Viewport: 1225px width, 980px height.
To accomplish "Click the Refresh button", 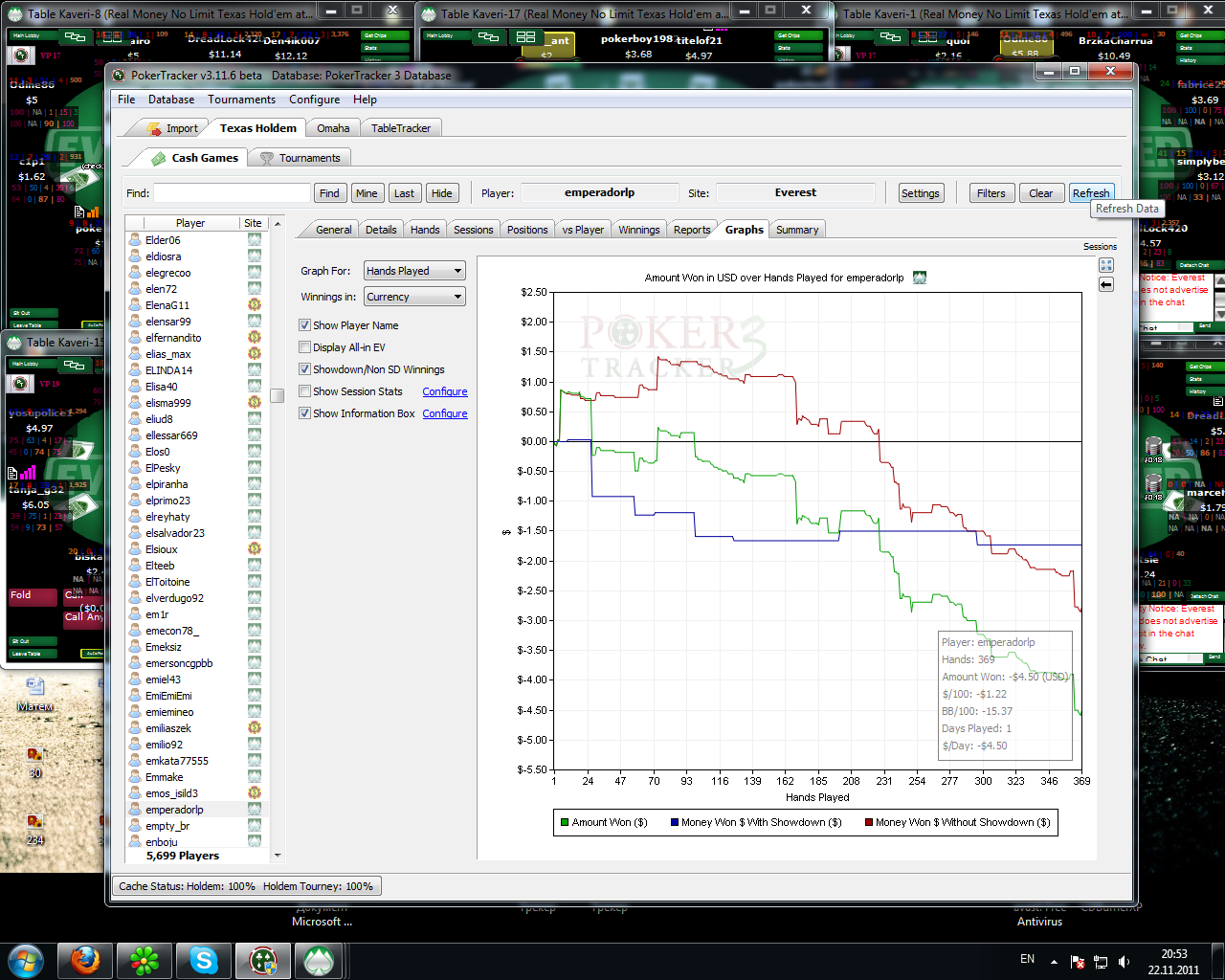I will pos(1091,193).
